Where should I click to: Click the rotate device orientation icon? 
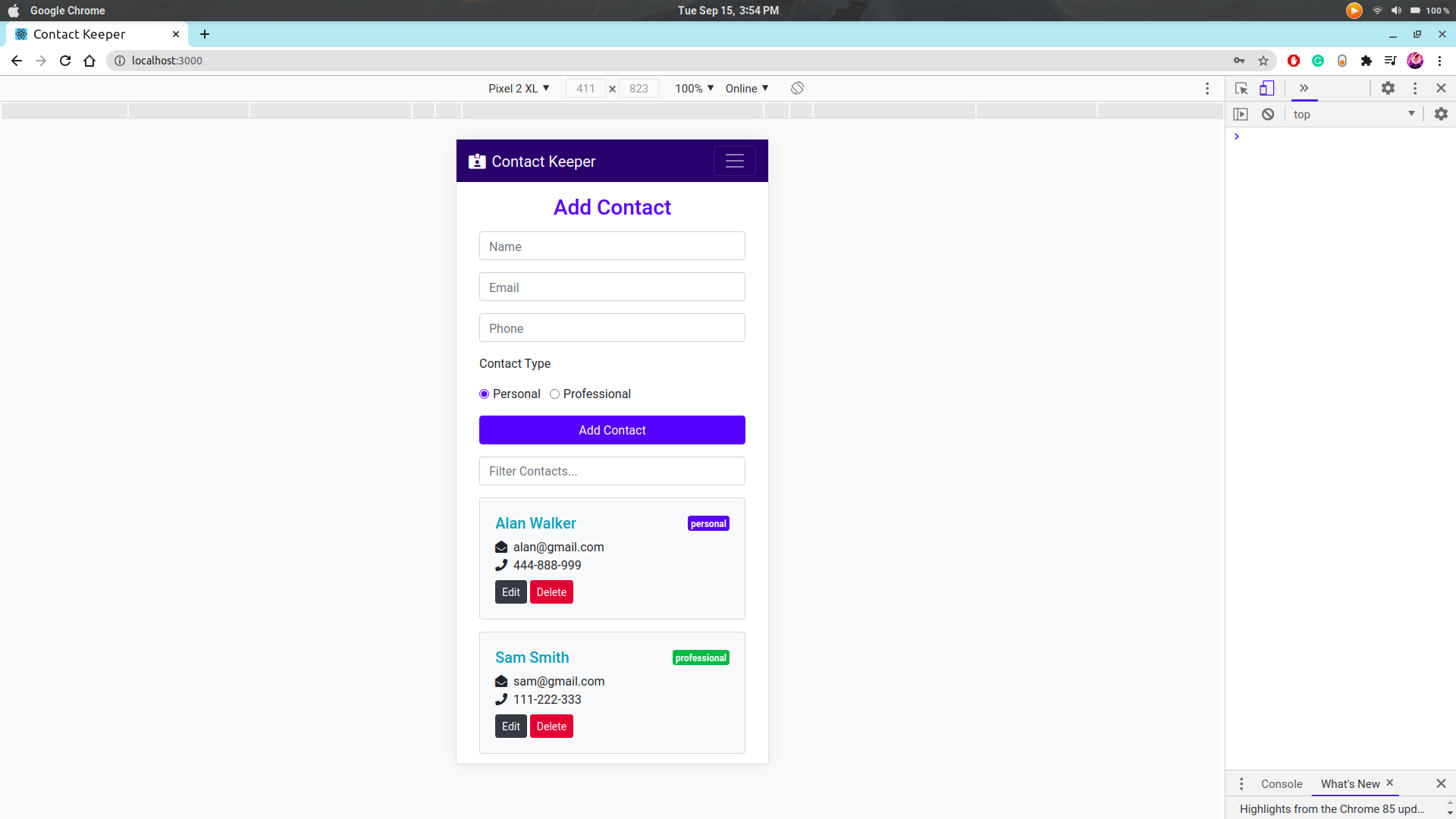tap(797, 88)
